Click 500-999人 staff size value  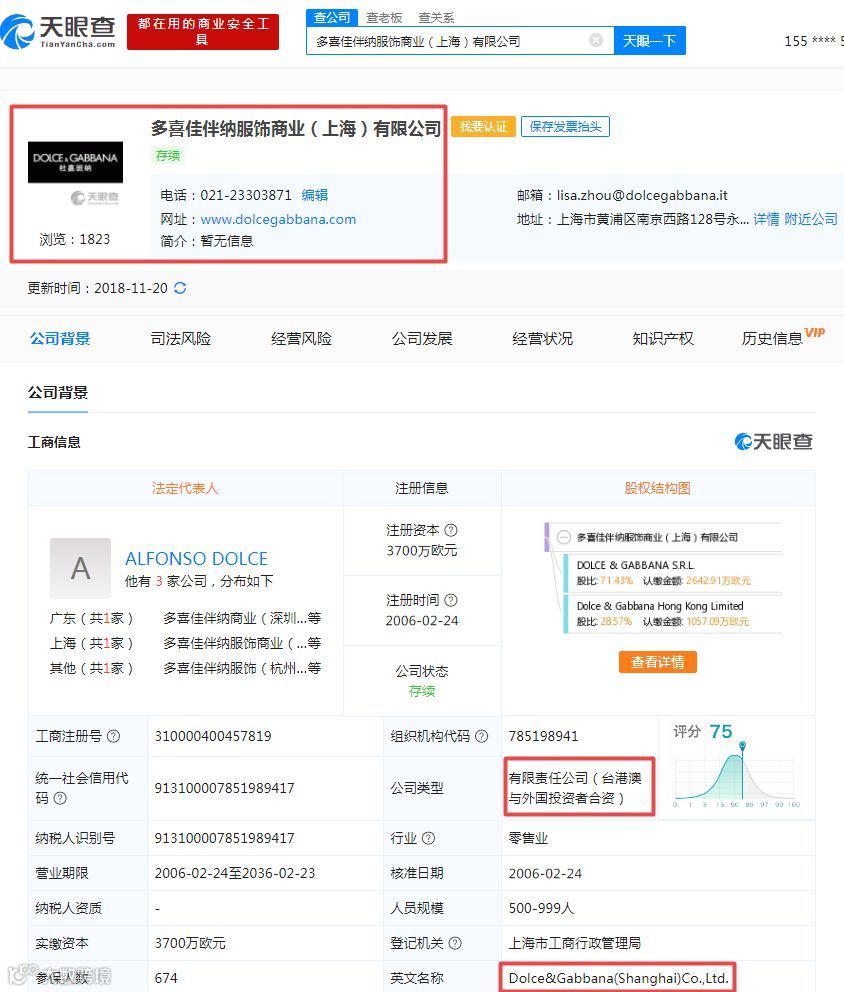tap(542, 908)
